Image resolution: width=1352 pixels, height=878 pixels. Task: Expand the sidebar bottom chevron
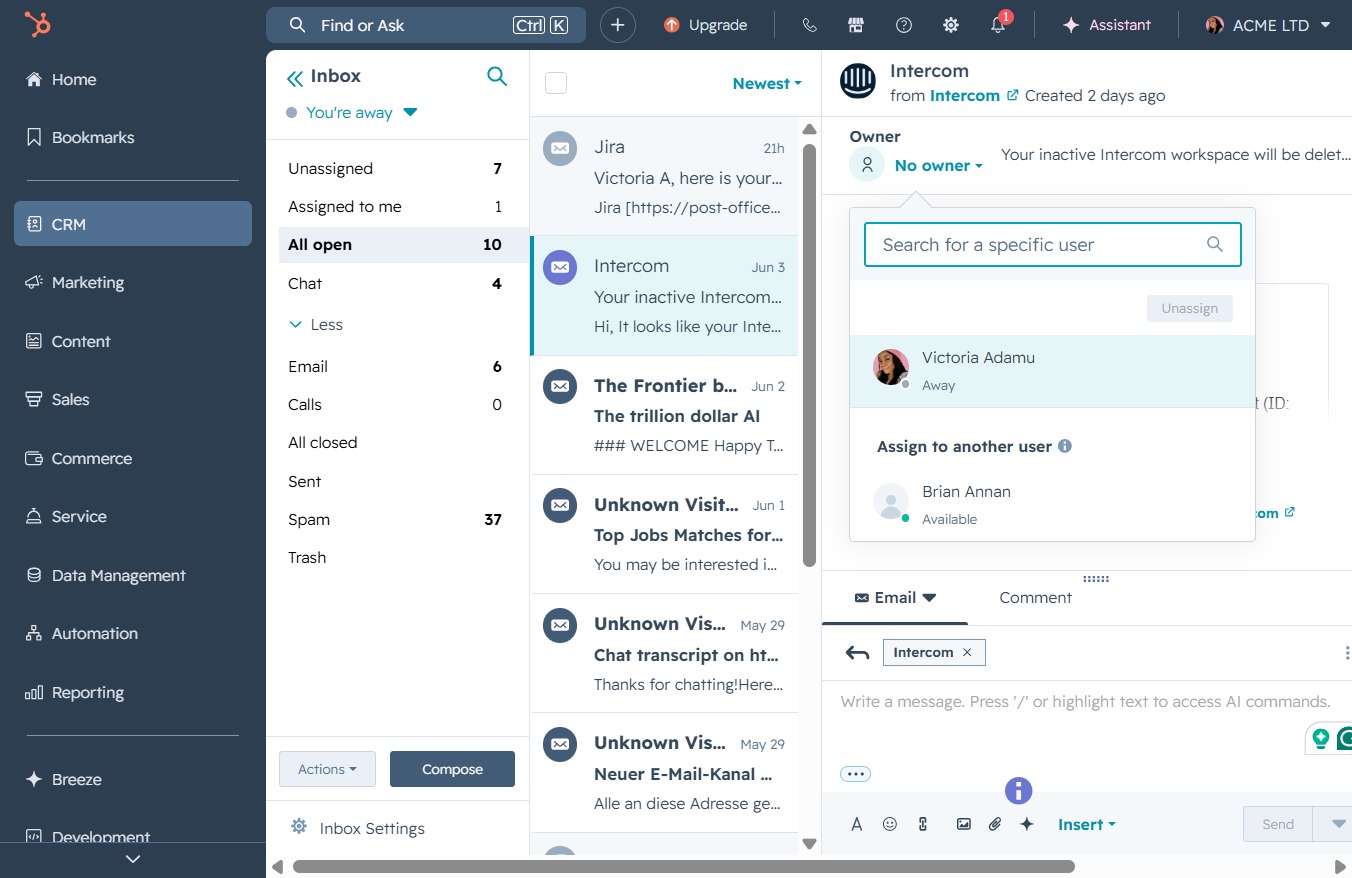pos(132,859)
